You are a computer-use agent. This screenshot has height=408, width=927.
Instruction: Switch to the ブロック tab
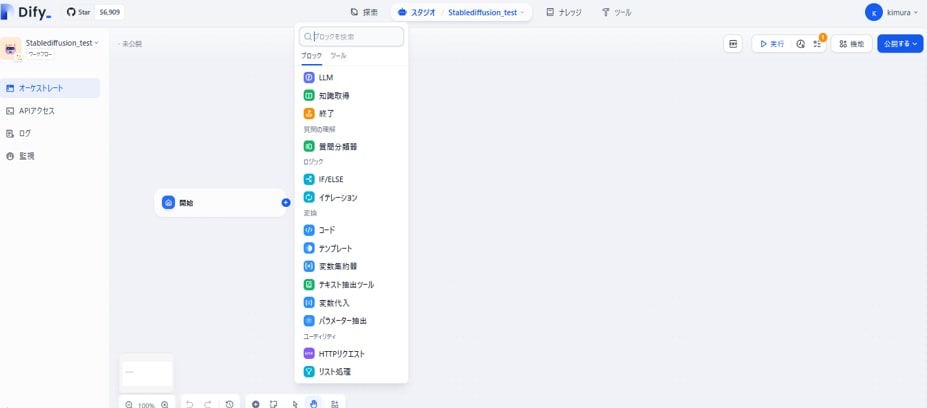click(x=312, y=56)
